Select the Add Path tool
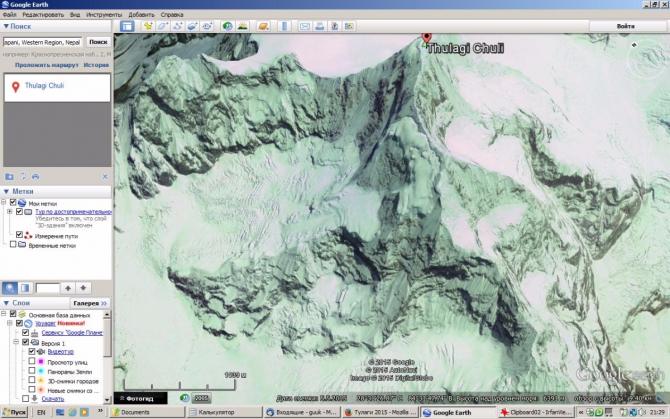 click(177, 26)
